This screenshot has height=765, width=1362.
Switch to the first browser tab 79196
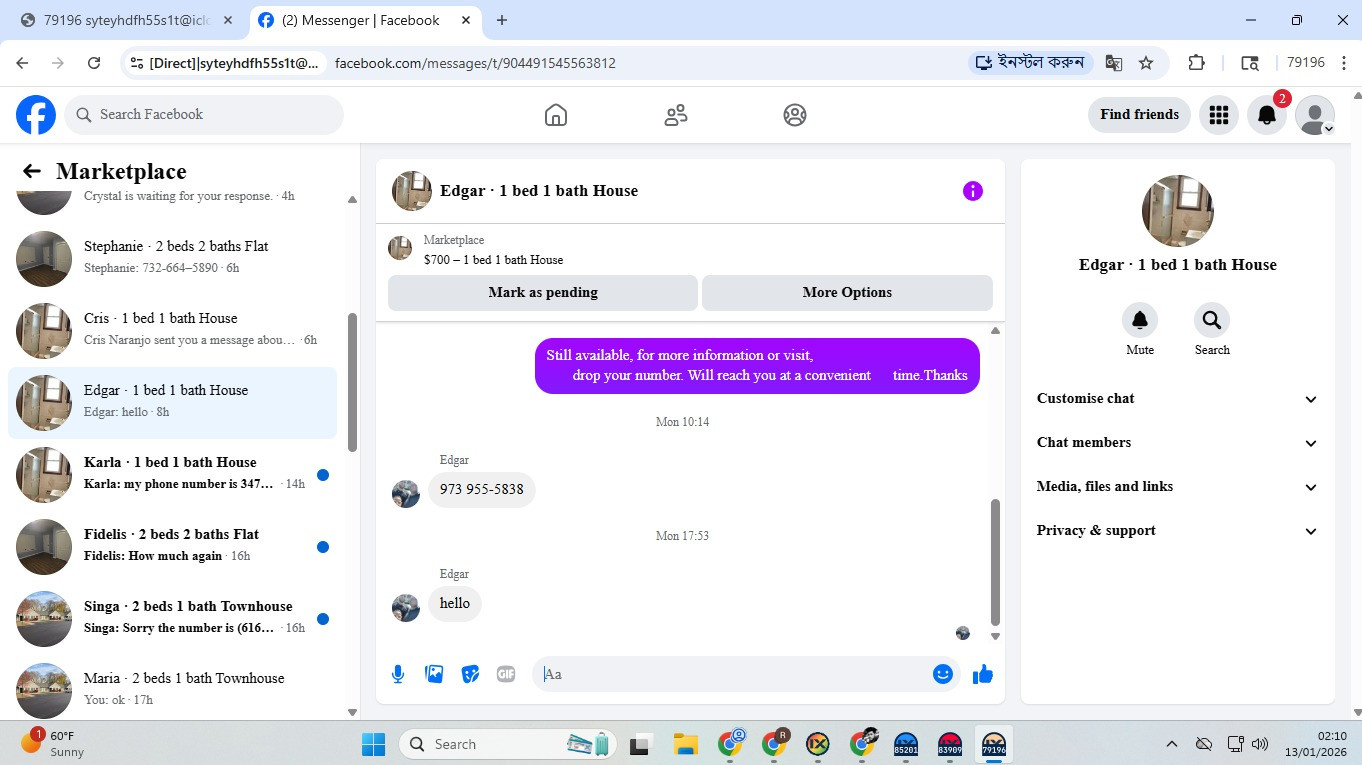click(126, 20)
